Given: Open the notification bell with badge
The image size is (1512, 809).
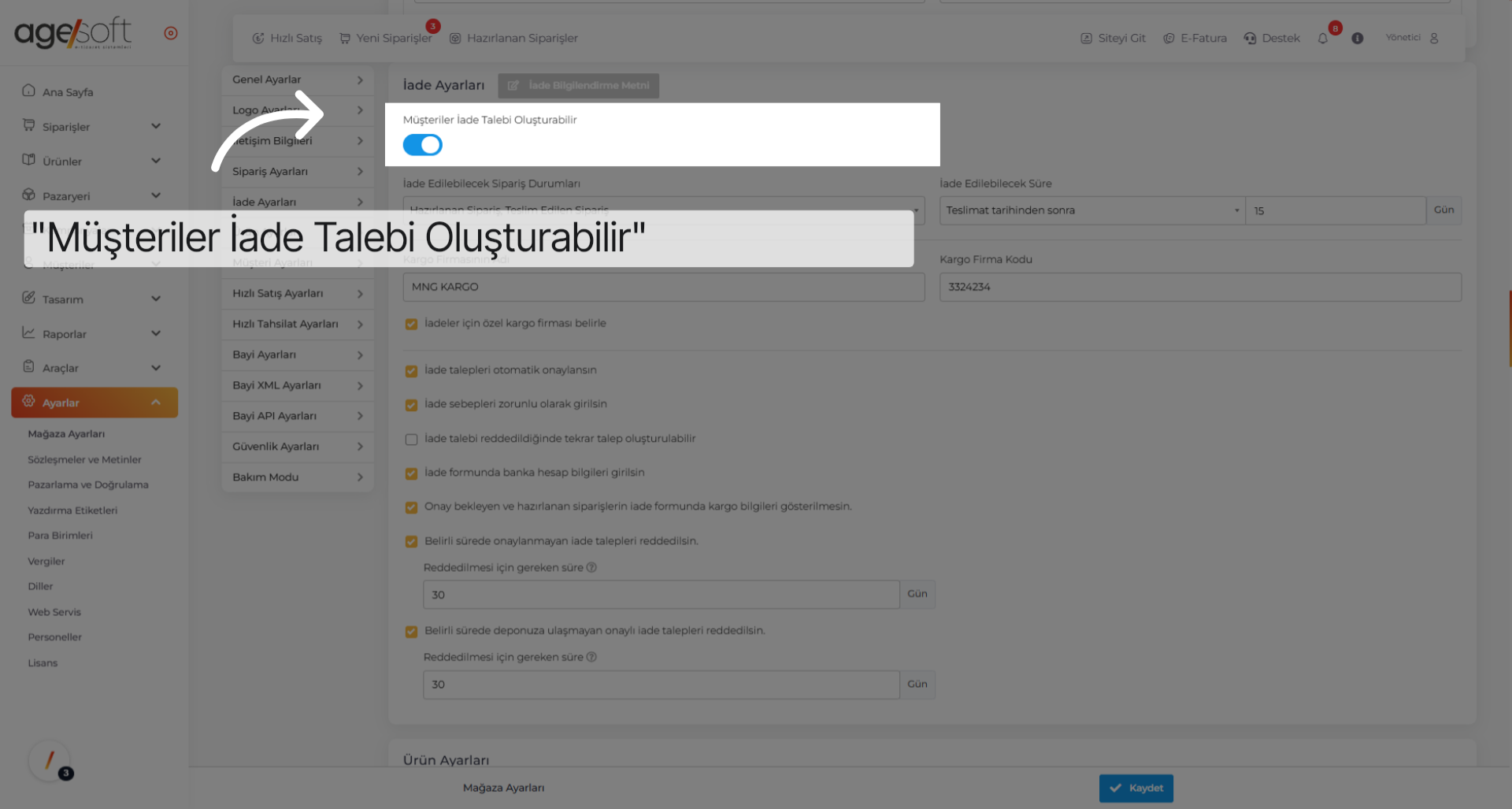Looking at the screenshot, I should pos(1323,38).
